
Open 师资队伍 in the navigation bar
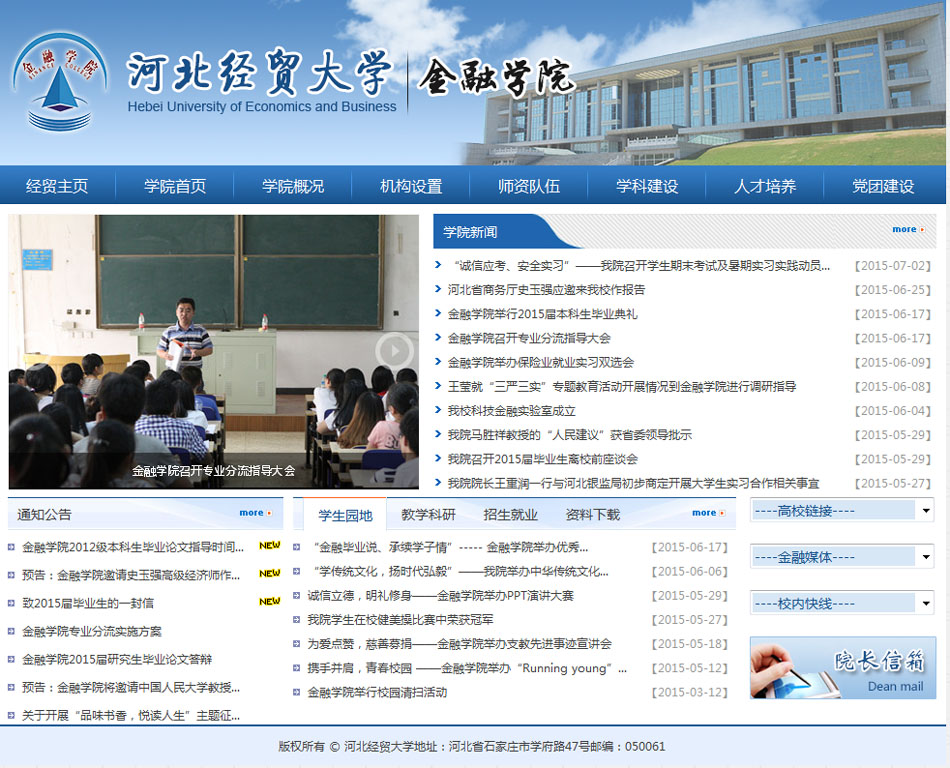pyautogui.click(x=529, y=186)
